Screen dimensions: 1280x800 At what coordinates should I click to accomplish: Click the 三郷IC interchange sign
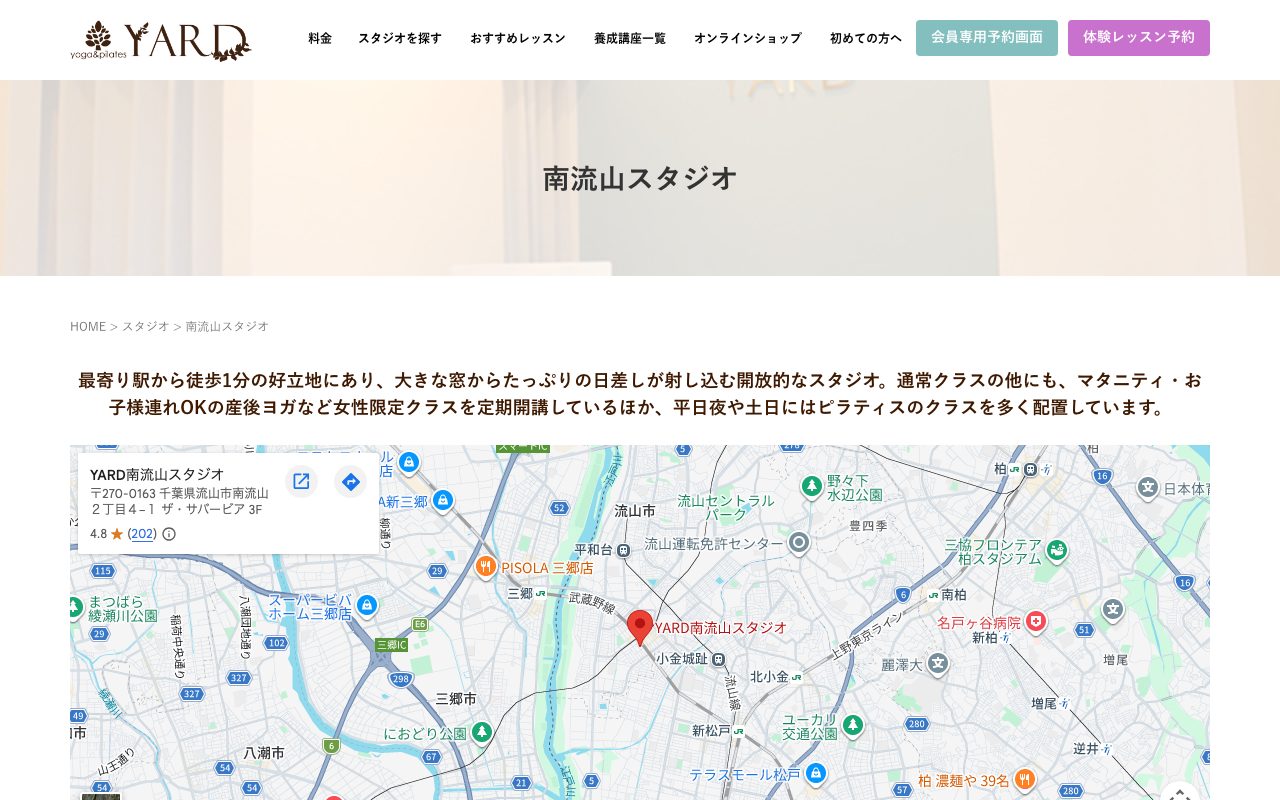391,645
